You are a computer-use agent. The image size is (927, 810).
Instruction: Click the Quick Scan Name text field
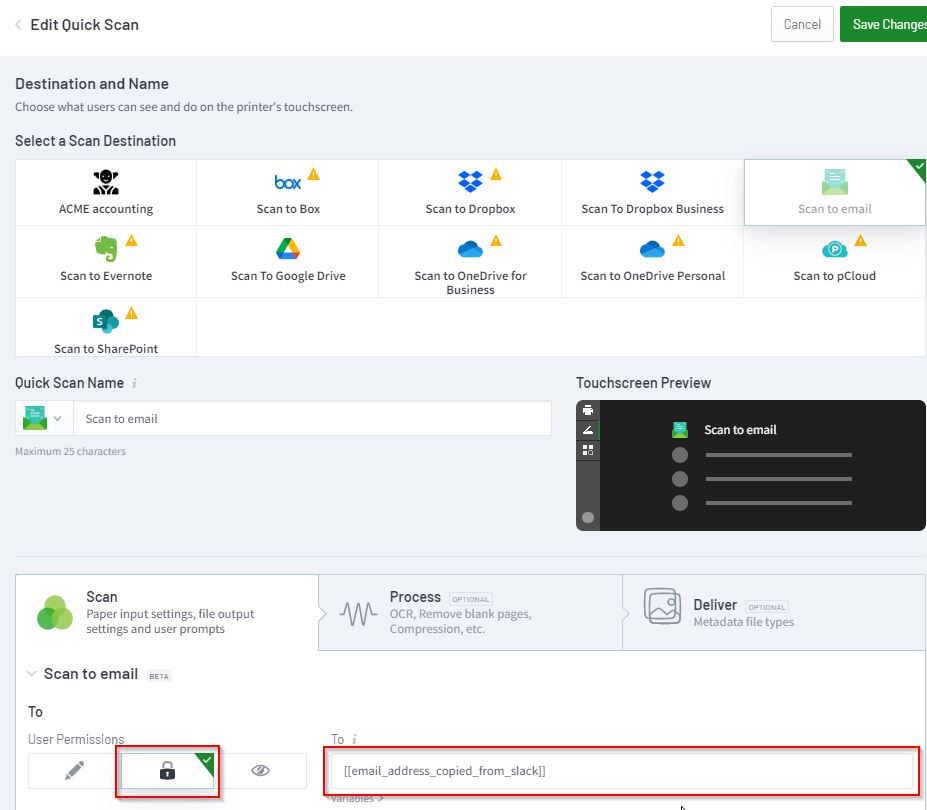point(312,419)
